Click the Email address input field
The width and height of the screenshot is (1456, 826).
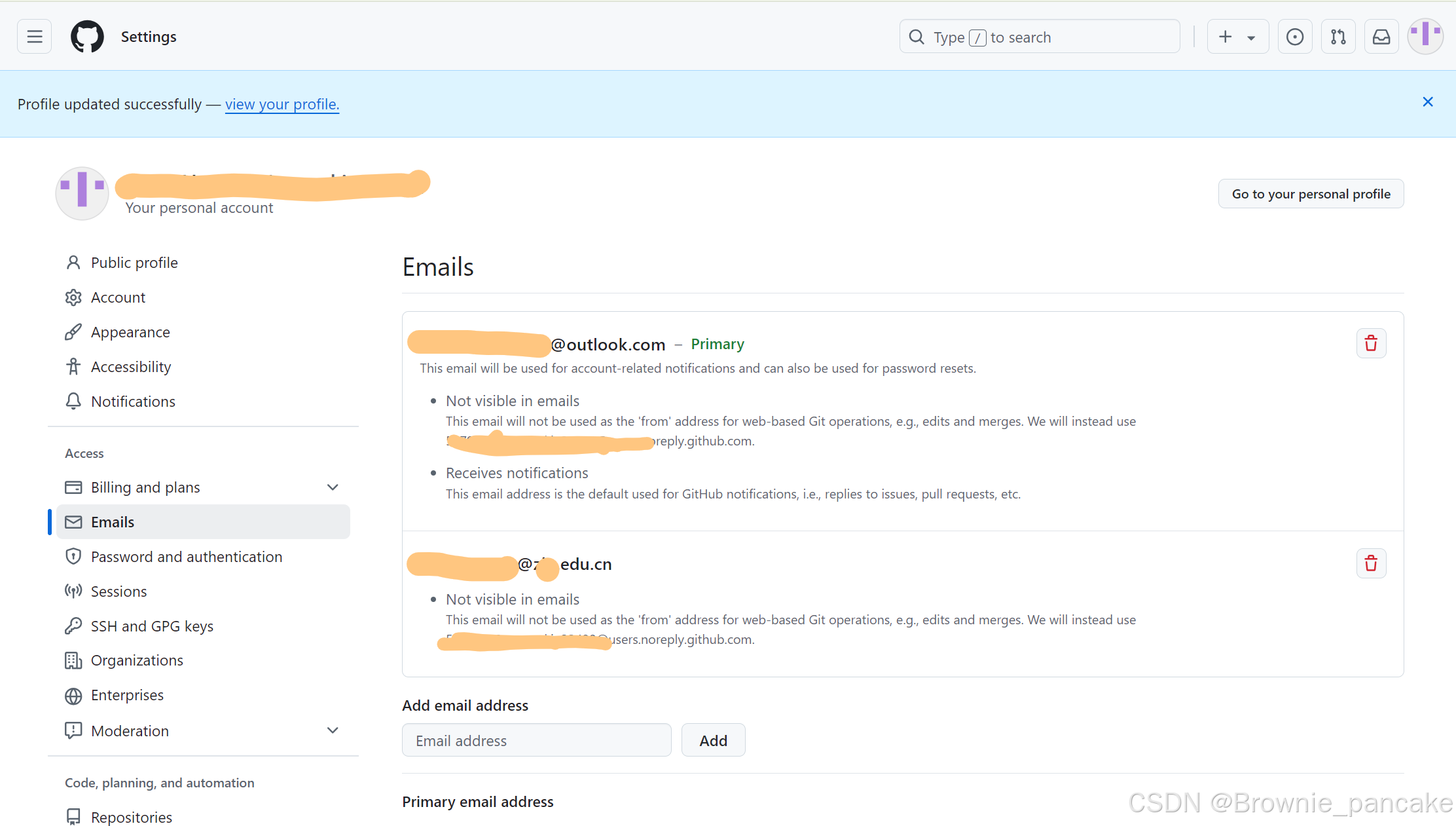coord(537,740)
